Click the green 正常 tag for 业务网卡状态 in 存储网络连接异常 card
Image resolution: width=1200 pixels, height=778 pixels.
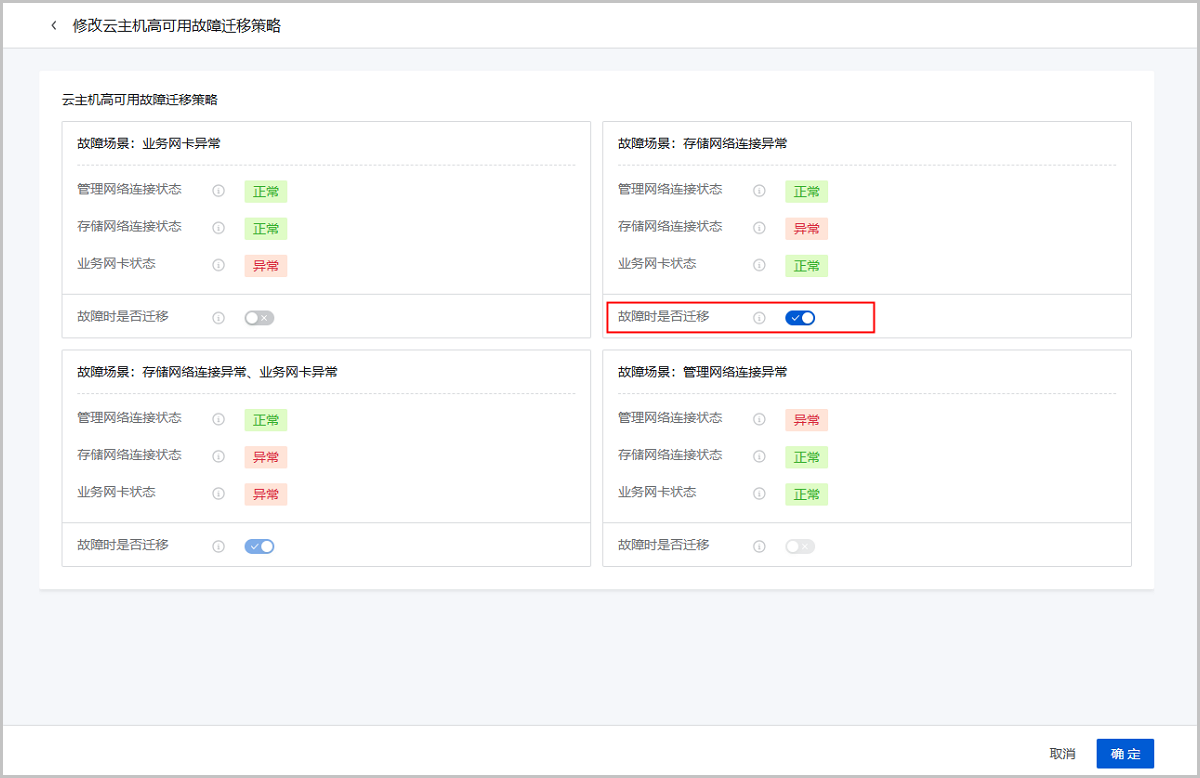[806, 266]
